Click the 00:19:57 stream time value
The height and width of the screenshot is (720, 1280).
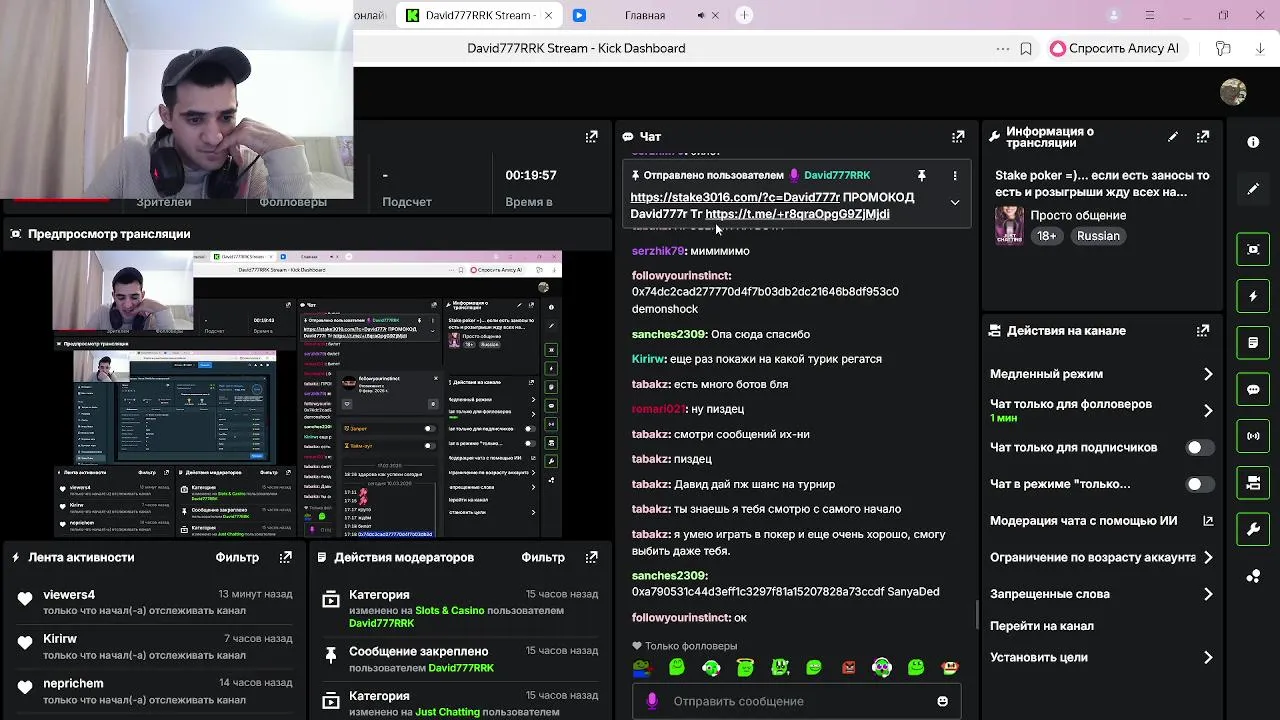[531, 175]
